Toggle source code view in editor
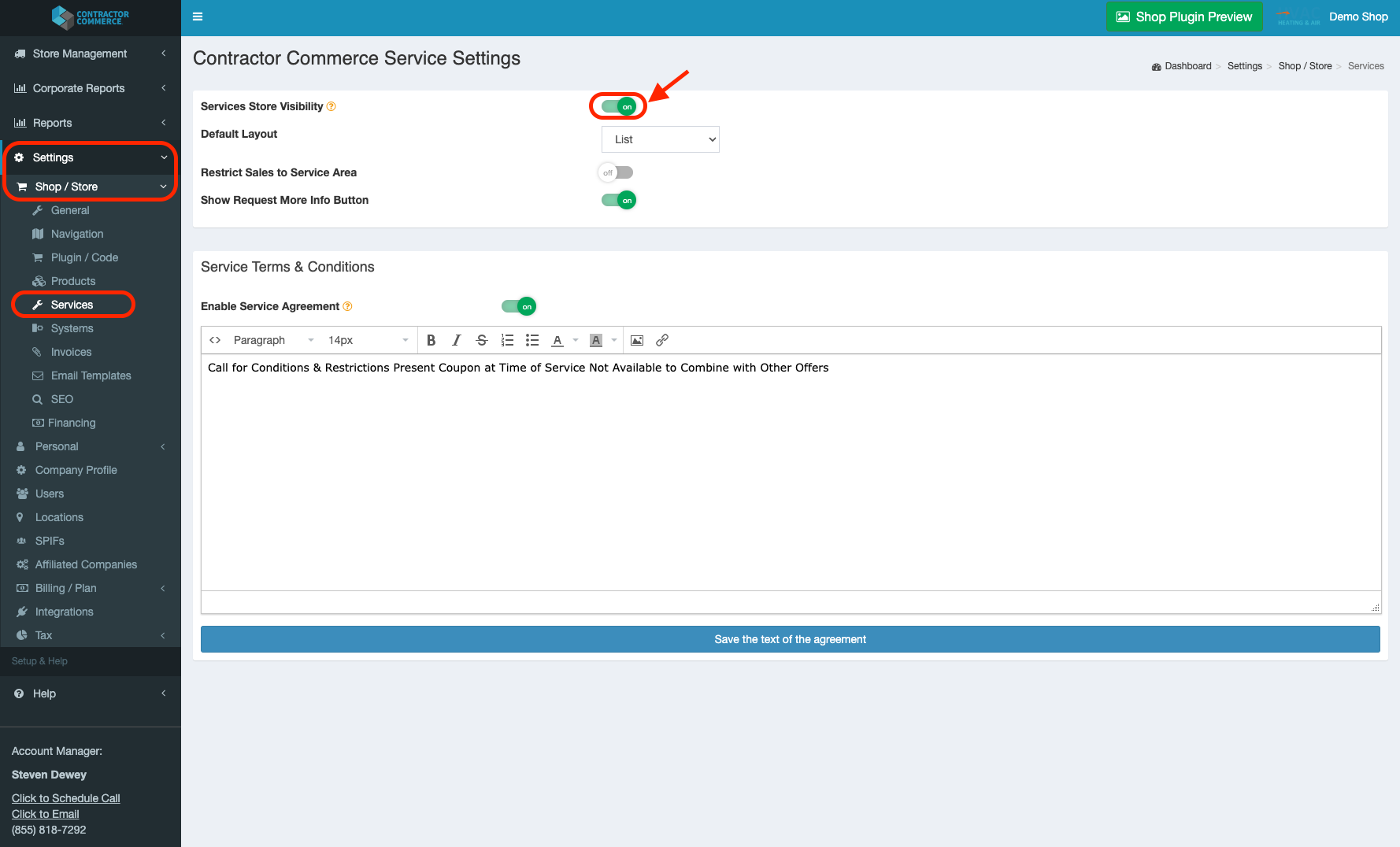The width and height of the screenshot is (1400, 847). (215, 340)
